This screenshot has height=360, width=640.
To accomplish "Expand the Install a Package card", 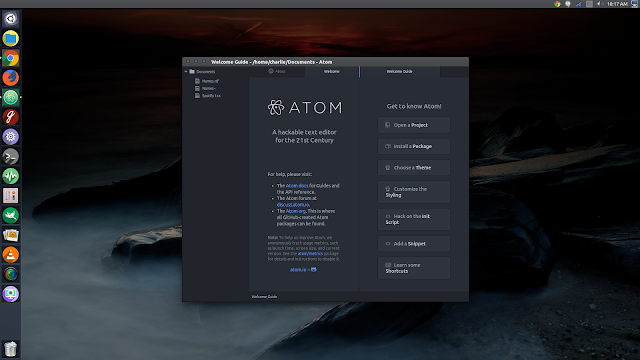I will (414, 146).
